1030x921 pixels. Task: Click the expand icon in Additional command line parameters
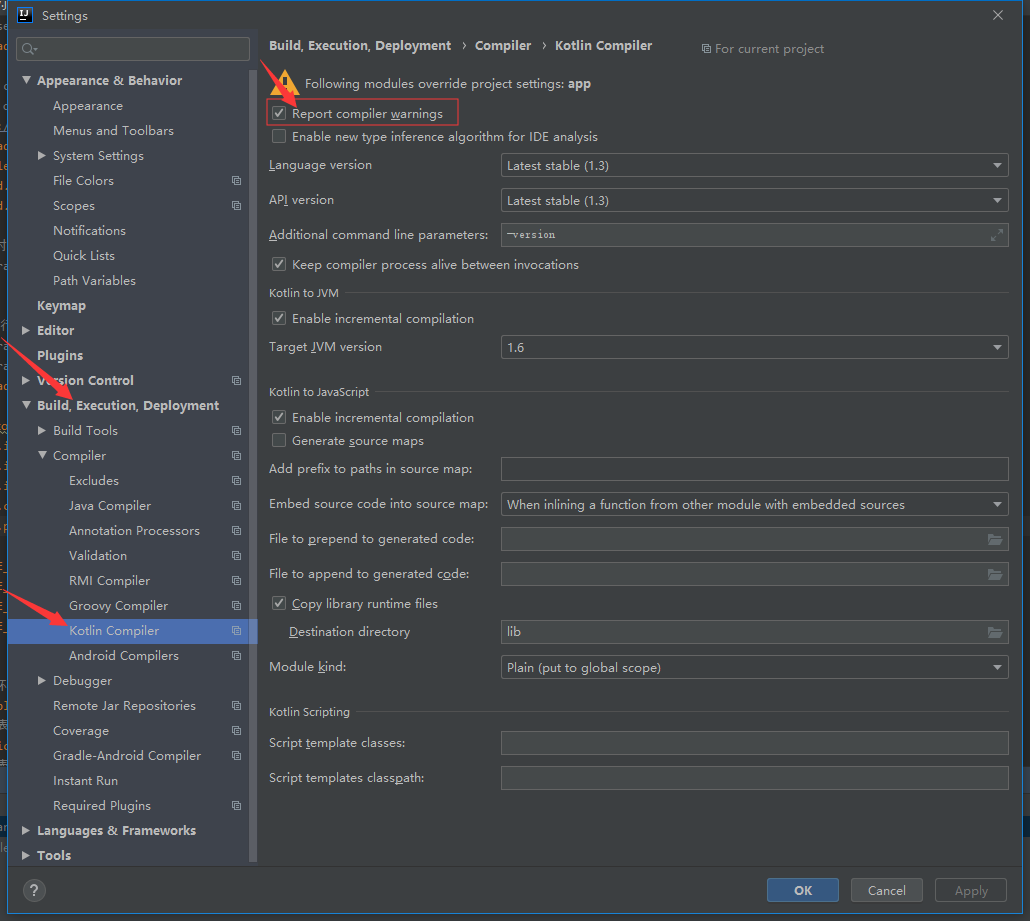996,235
